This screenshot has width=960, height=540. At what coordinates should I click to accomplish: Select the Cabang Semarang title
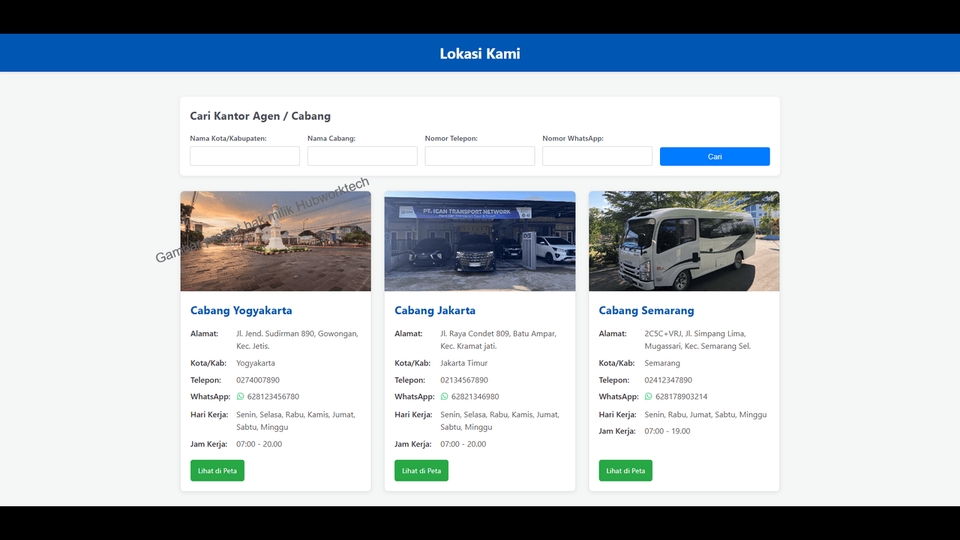tap(647, 310)
